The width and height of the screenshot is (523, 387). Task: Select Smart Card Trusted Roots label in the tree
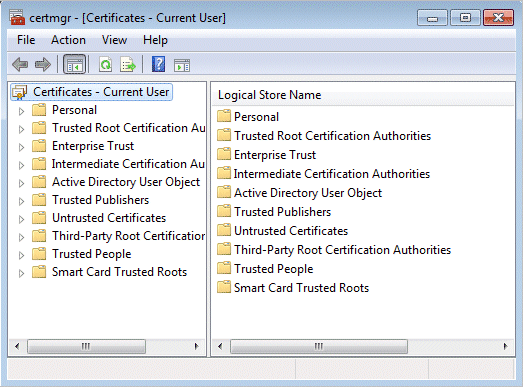[x=119, y=272]
